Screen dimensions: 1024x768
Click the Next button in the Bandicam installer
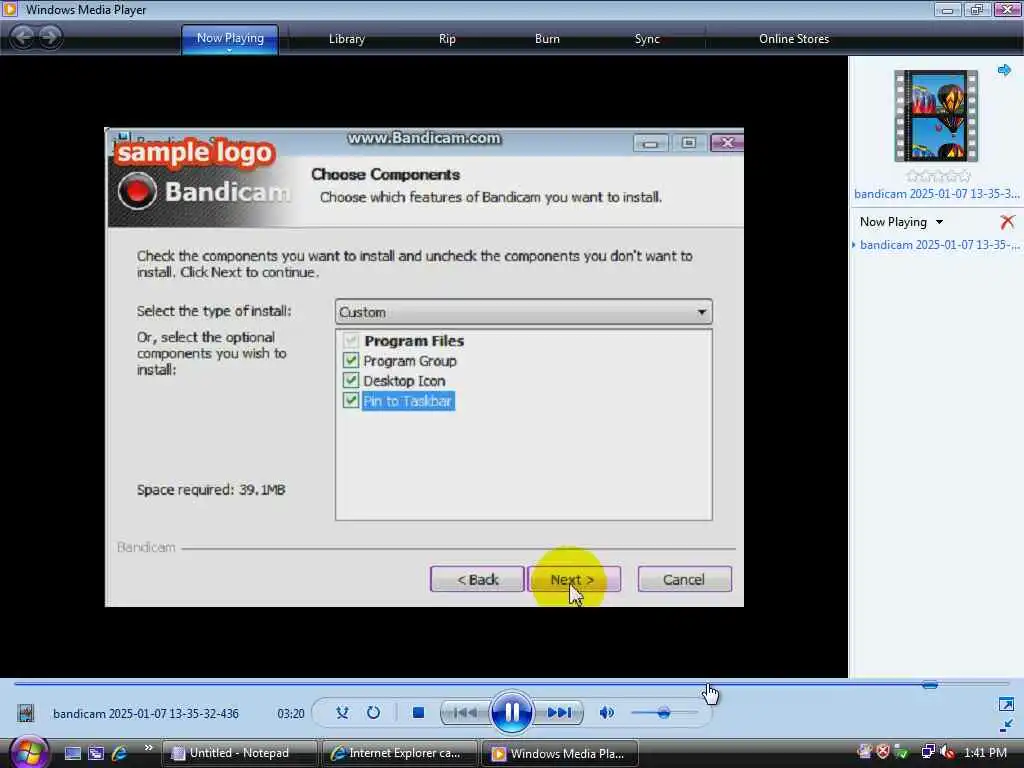click(573, 579)
